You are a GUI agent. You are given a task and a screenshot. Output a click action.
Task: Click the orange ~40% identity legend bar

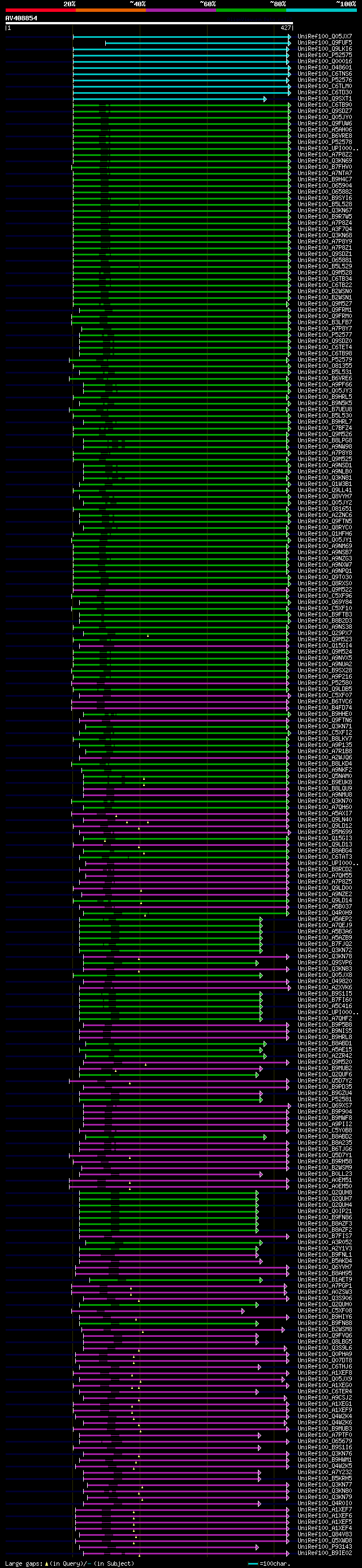(111, 10)
